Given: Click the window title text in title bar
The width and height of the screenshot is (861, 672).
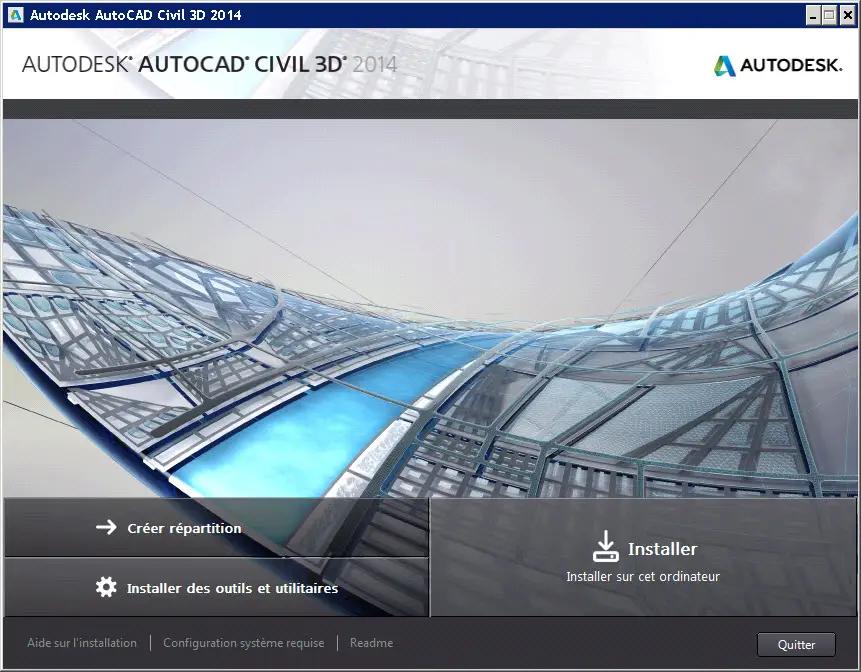Looking at the screenshot, I should click(x=136, y=15).
